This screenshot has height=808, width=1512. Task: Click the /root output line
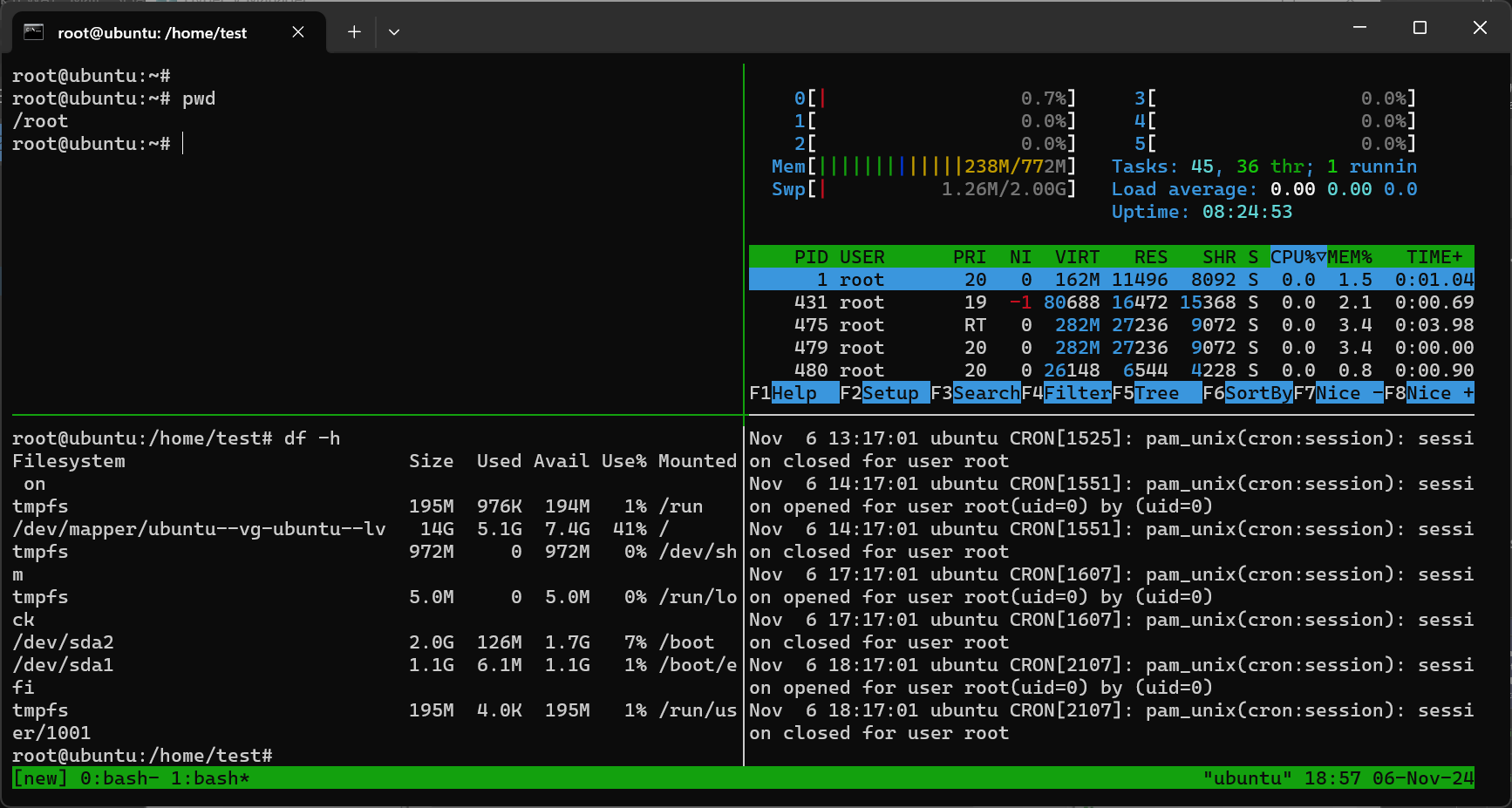[40, 121]
